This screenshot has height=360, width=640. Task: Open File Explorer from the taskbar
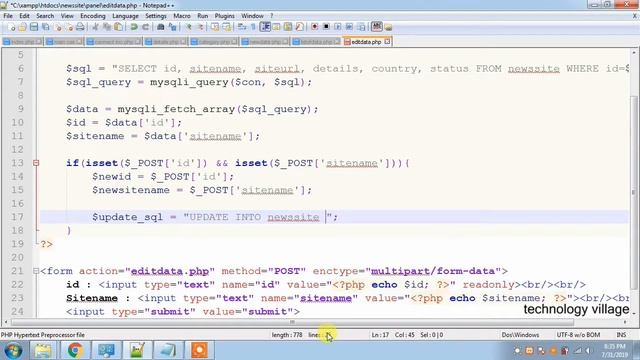43,351
